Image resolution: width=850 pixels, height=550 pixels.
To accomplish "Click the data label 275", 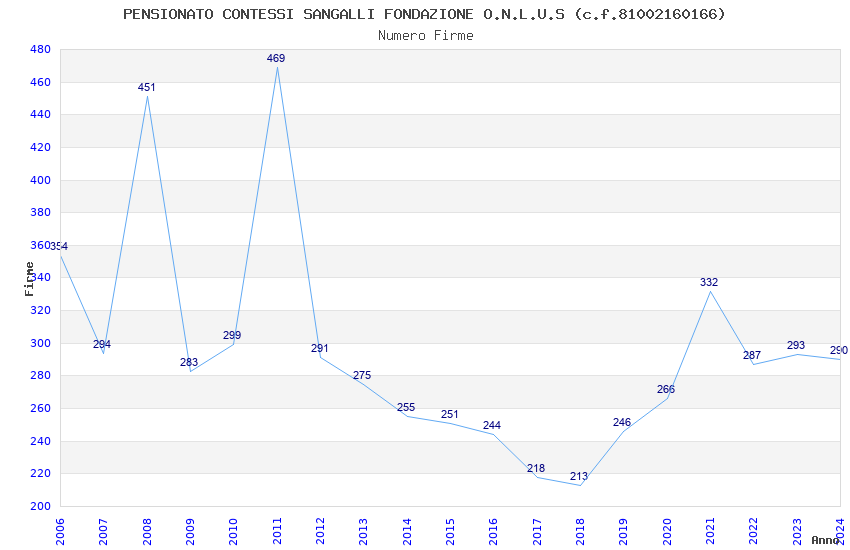I will click(362, 375).
